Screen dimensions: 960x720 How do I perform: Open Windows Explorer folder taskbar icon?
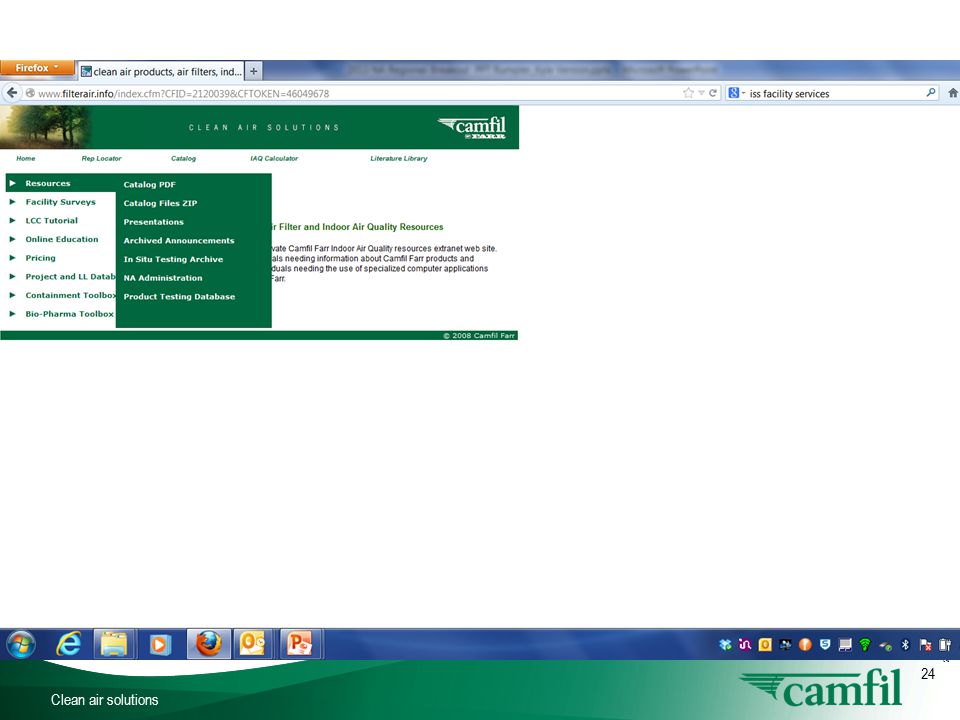click(x=114, y=644)
